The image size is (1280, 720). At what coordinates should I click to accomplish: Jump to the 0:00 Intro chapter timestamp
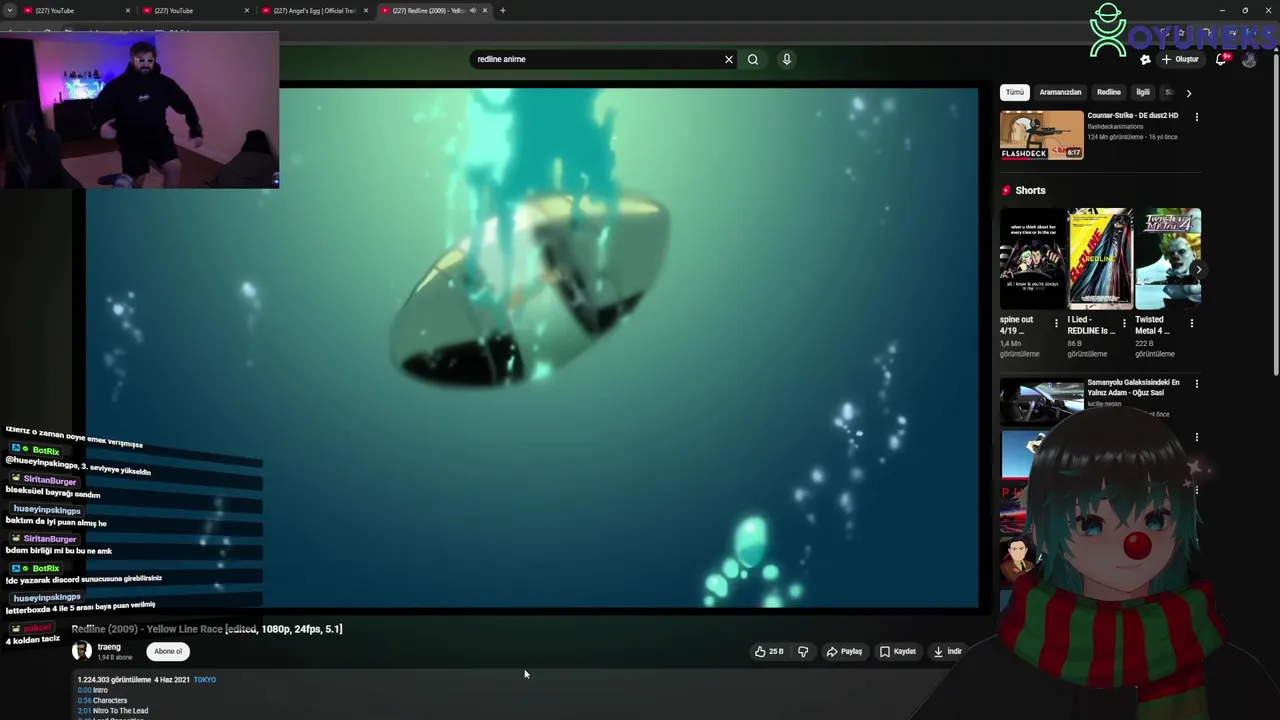click(x=84, y=690)
